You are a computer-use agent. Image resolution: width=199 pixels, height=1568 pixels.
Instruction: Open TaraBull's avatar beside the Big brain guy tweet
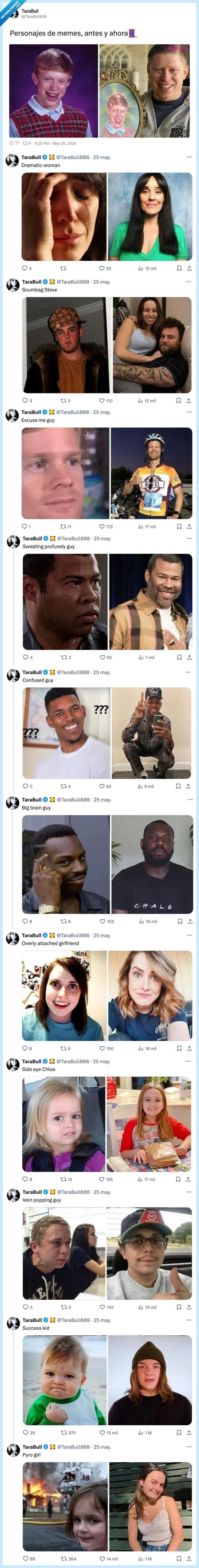click(12, 803)
